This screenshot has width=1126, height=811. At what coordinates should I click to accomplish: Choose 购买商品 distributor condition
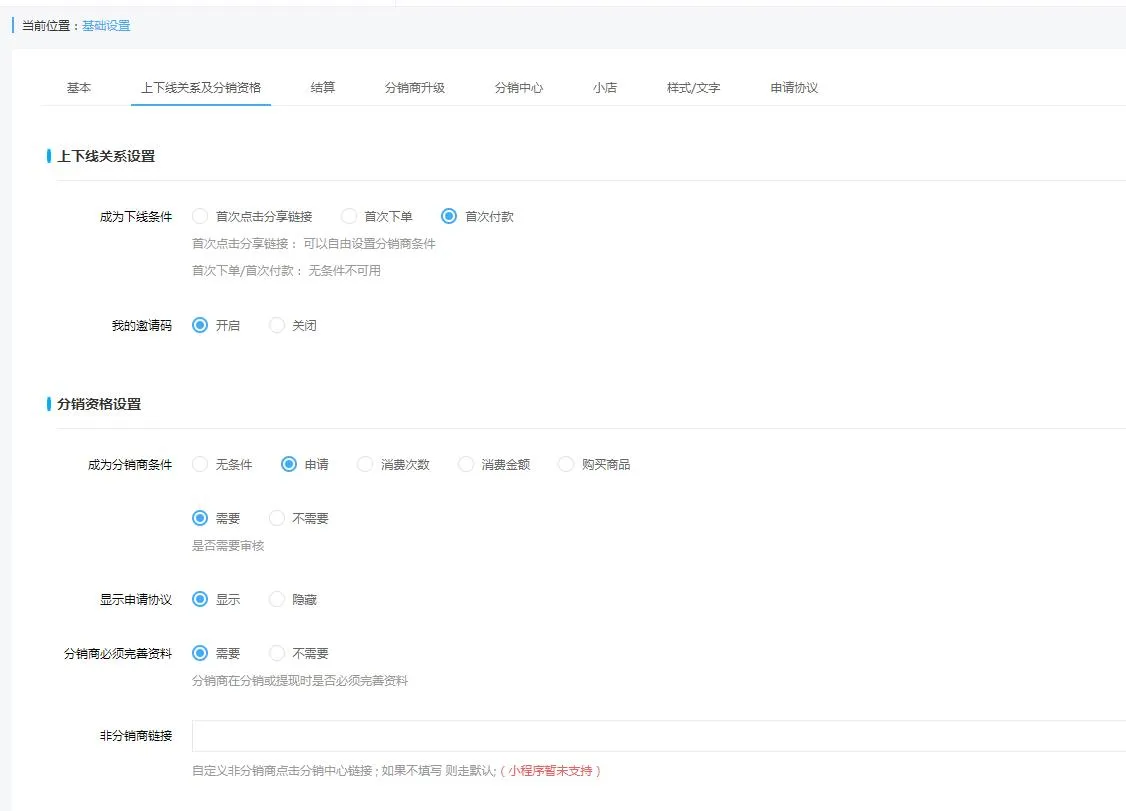(x=566, y=464)
